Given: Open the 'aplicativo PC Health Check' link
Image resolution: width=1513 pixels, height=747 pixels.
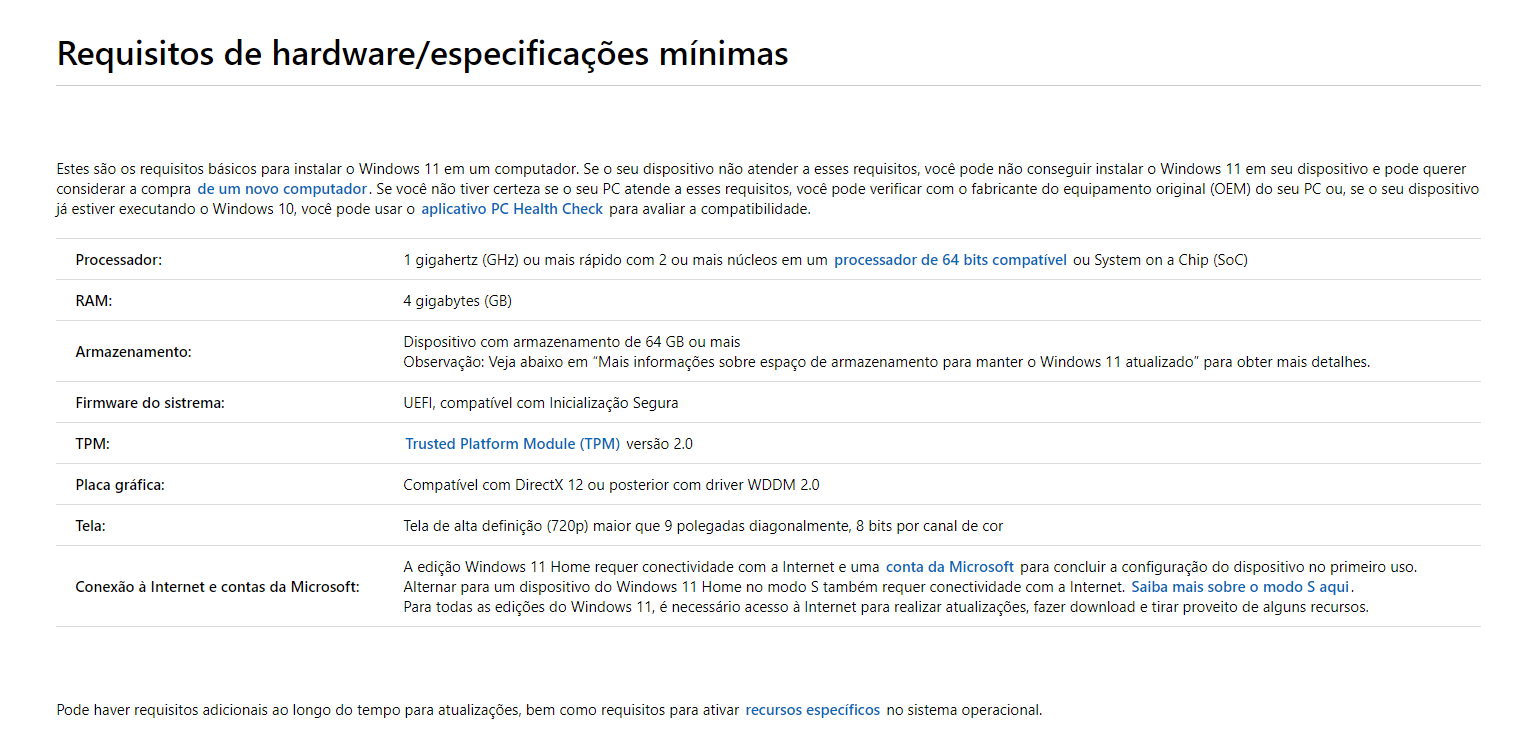Looking at the screenshot, I should (x=512, y=209).
